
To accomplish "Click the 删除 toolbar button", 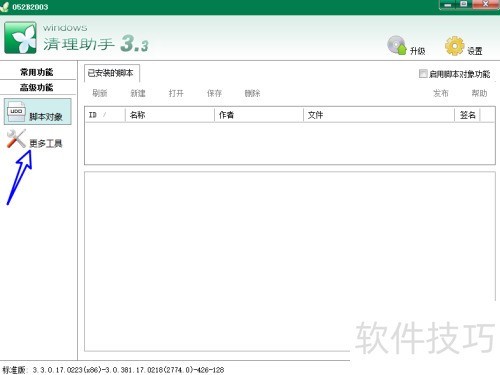I will click(x=252, y=93).
